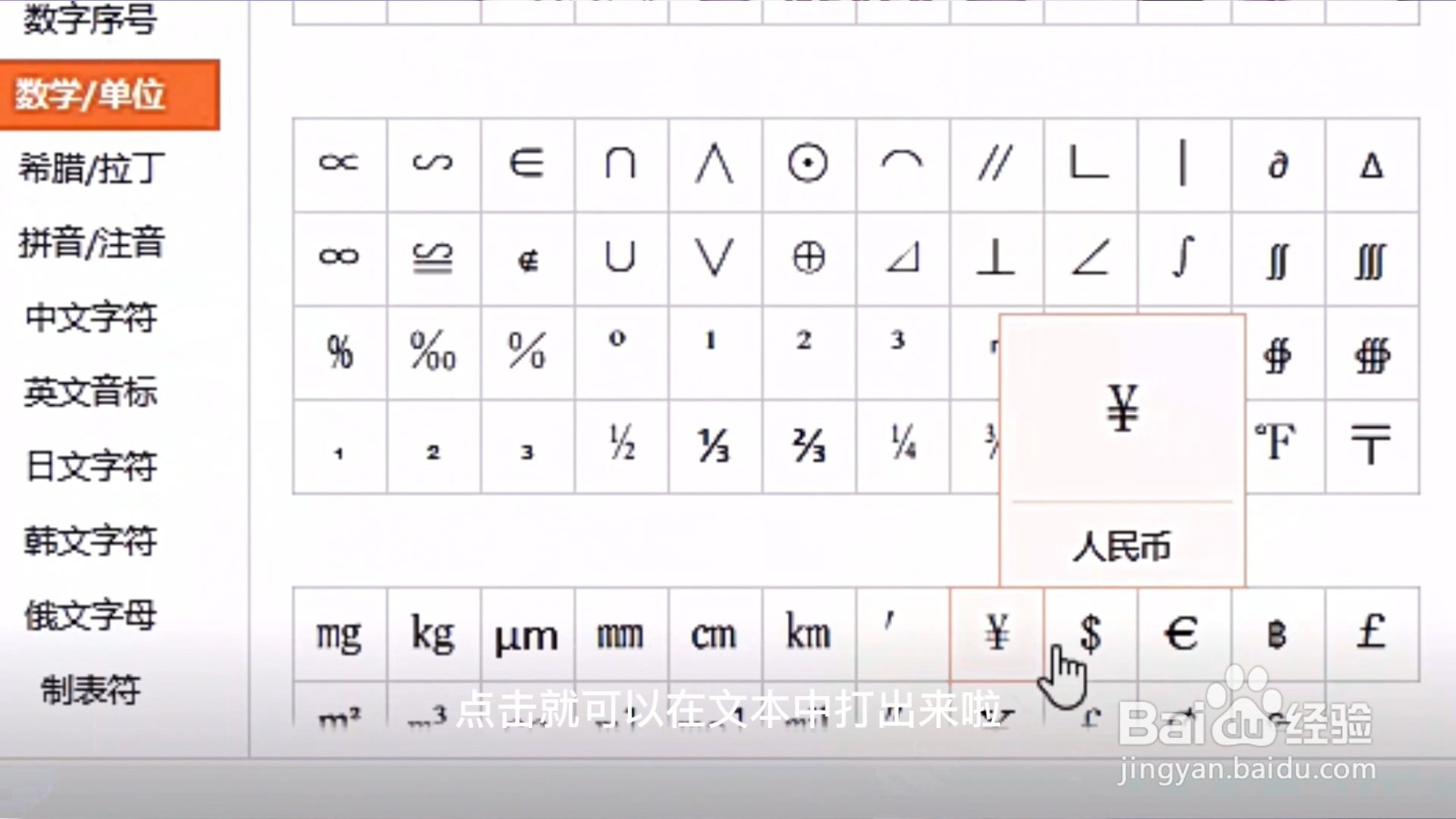This screenshot has height=819, width=1456.
Task: Select the 数学/单位 category
Action: (x=109, y=95)
